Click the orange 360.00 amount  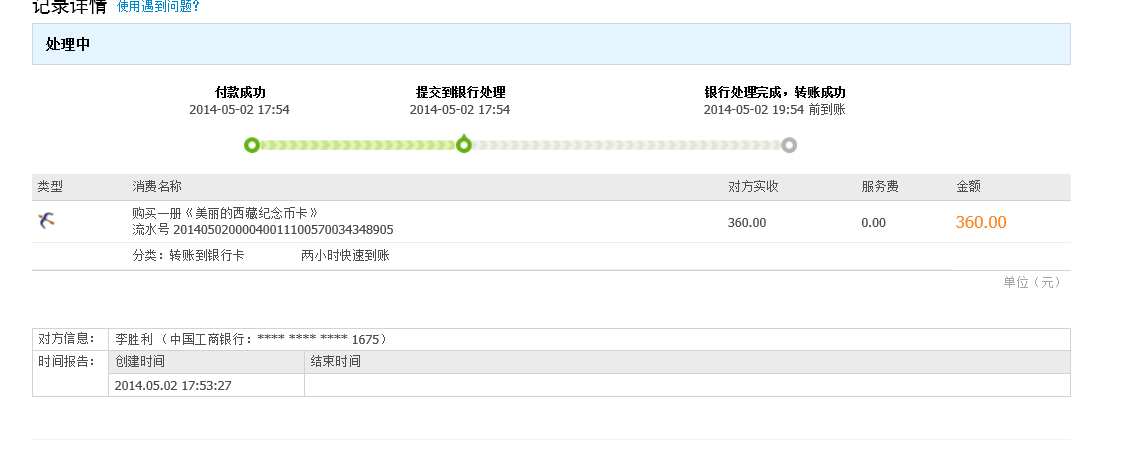pos(980,222)
